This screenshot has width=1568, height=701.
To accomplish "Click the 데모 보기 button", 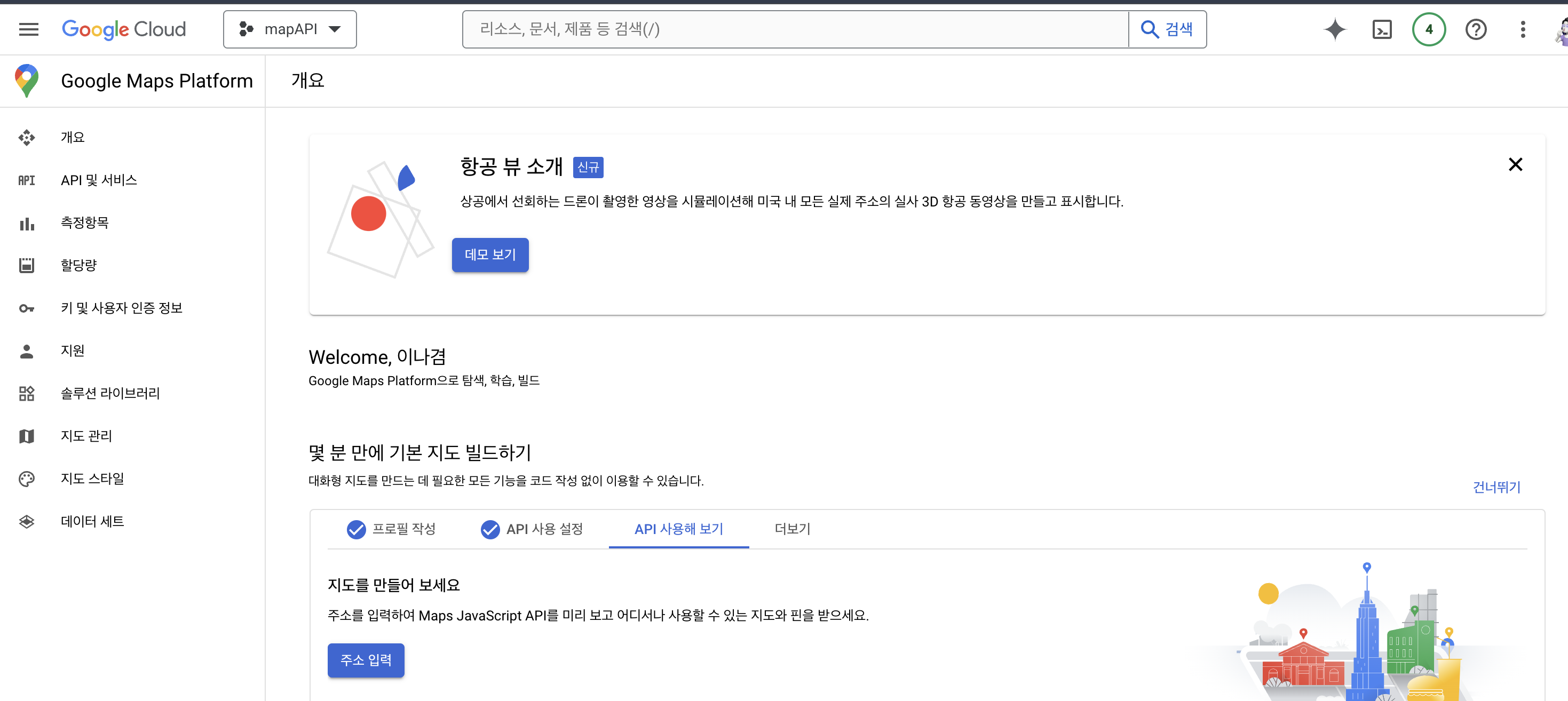I will (x=490, y=255).
